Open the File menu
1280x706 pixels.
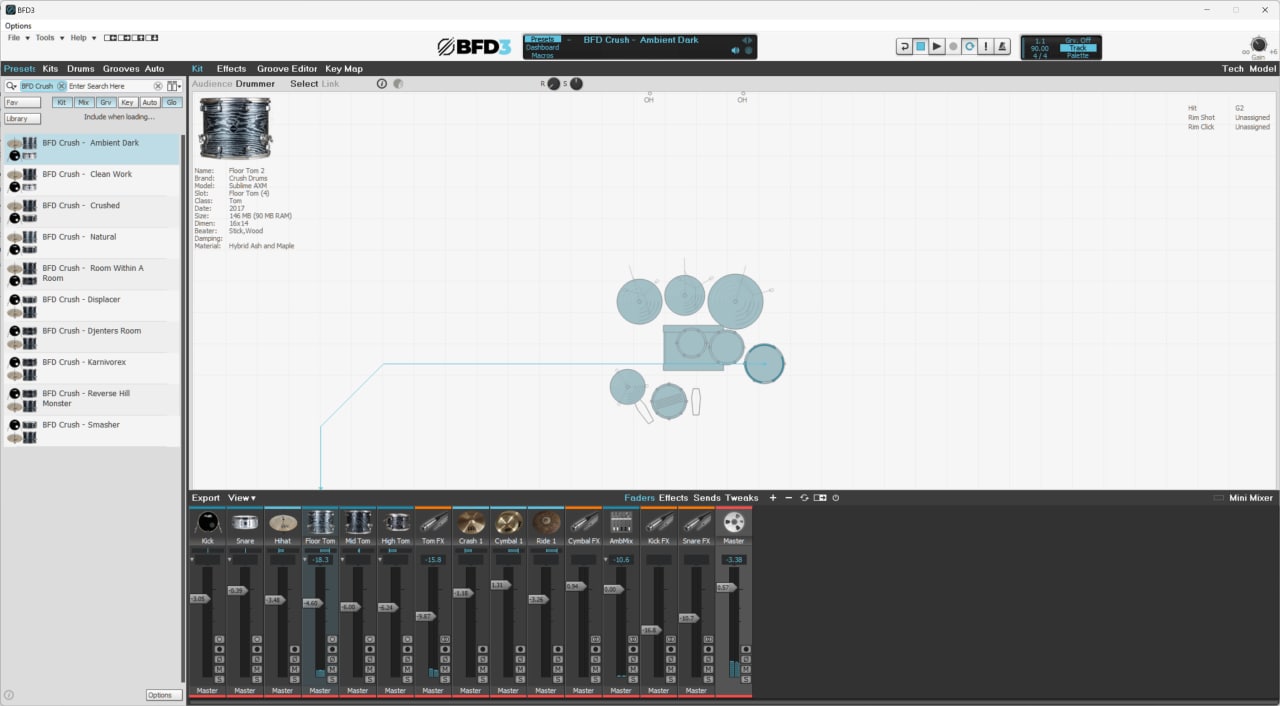pos(17,38)
